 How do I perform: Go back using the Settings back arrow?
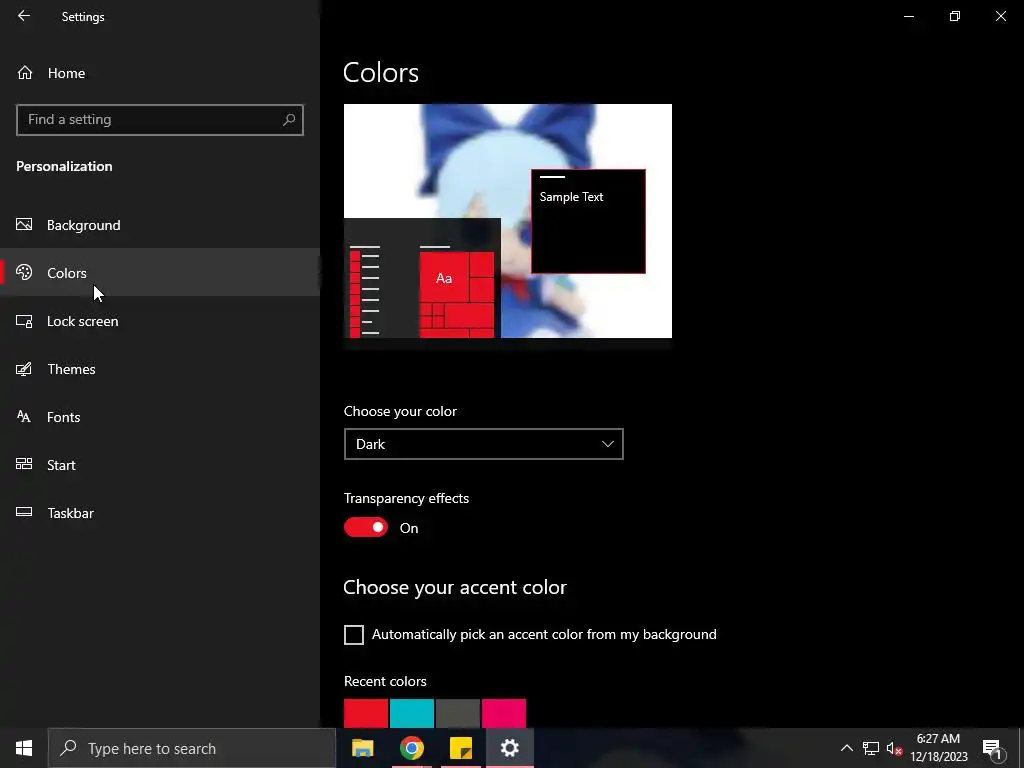pyautogui.click(x=24, y=16)
